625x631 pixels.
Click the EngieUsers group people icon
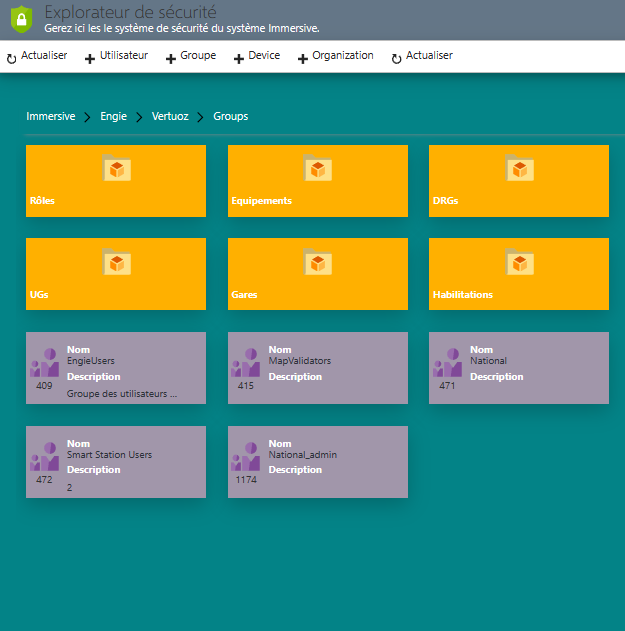[45, 363]
